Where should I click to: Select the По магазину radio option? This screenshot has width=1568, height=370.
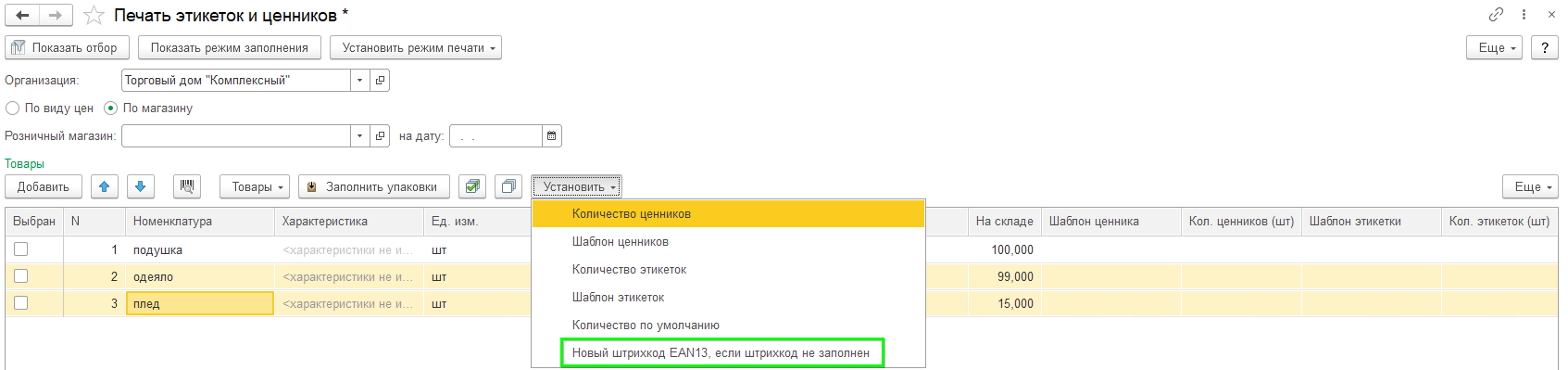pyautogui.click(x=148, y=108)
